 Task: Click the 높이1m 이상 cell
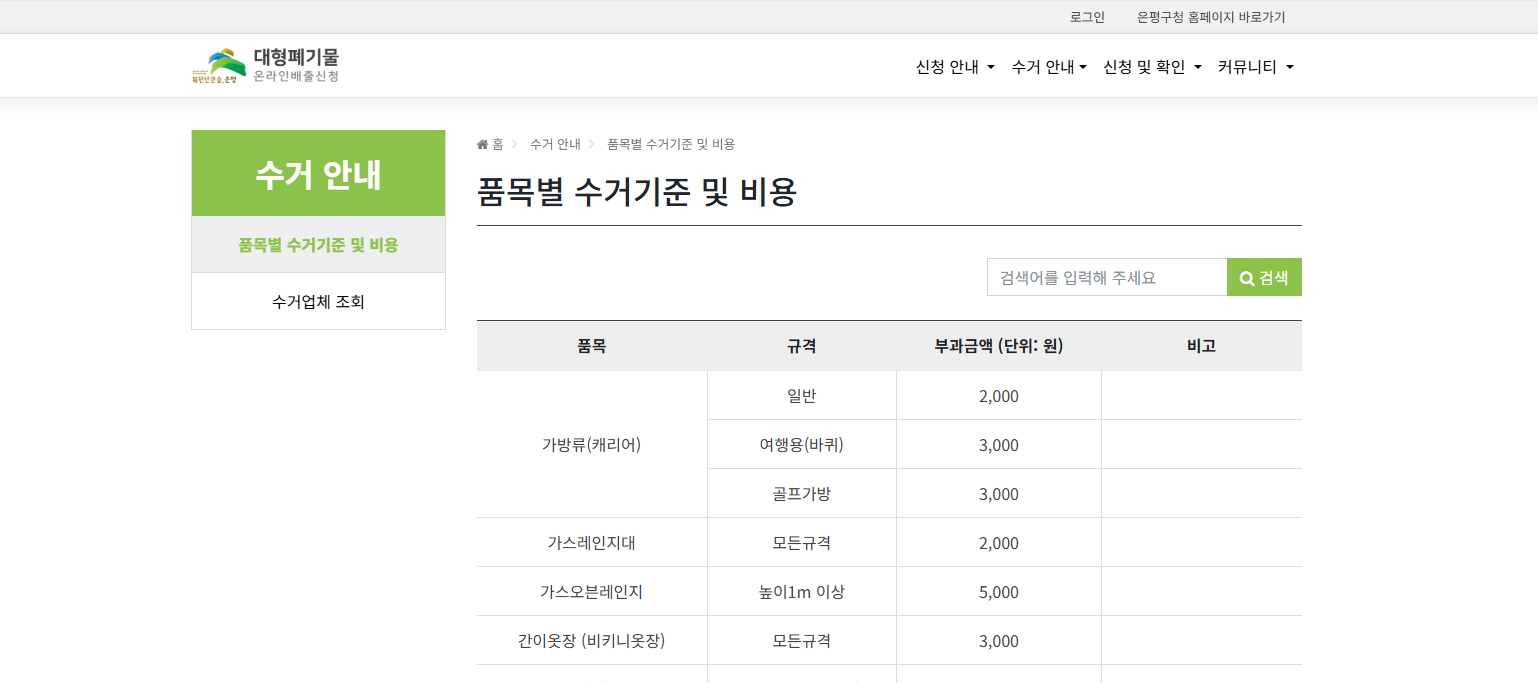click(802, 592)
